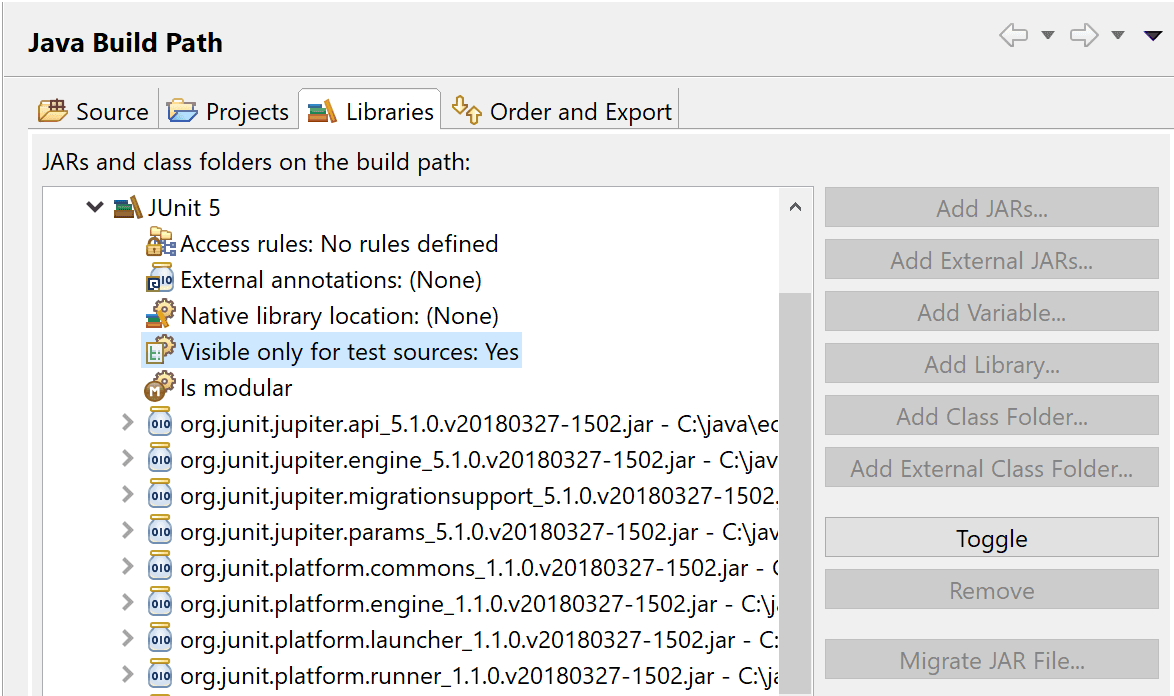Click the Migrate JAR File... button

(x=992, y=659)
